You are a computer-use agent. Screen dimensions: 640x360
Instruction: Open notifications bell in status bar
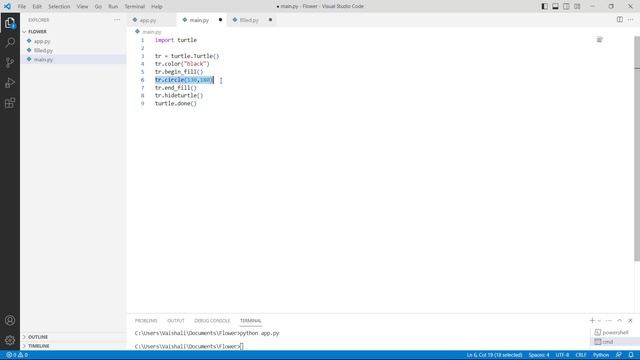point(631,355)
